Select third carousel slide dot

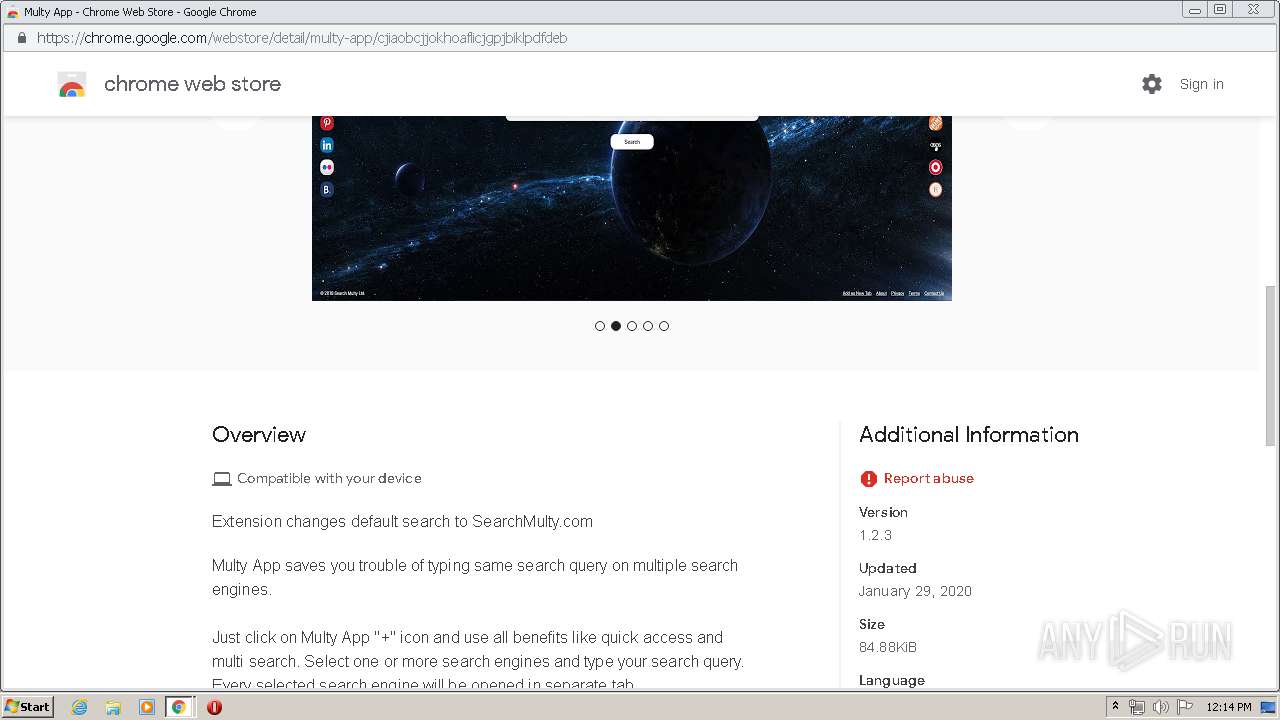632,326
